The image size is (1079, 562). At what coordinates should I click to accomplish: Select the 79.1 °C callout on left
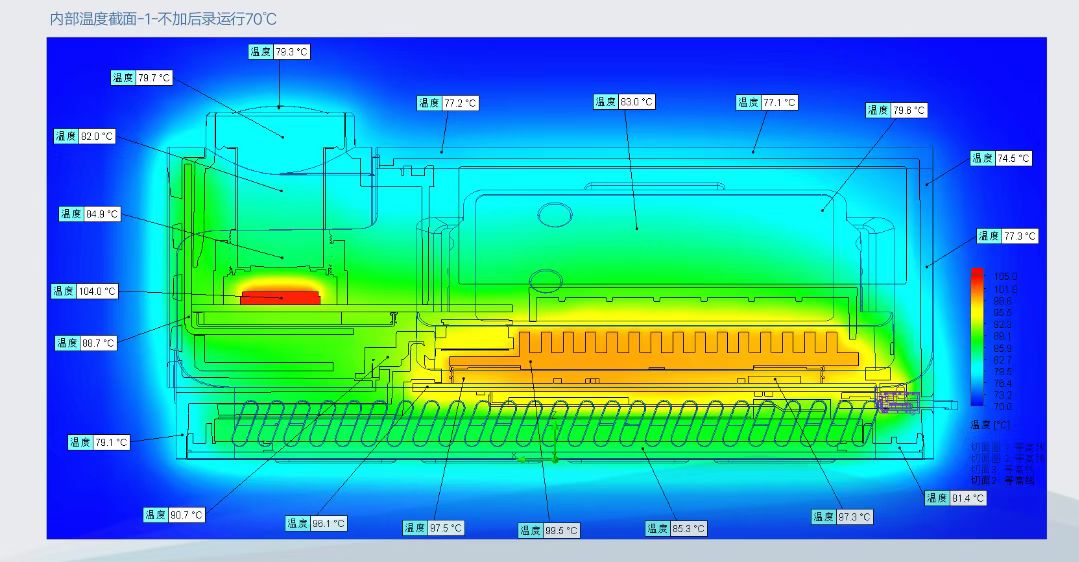click(x=99, y=442)
